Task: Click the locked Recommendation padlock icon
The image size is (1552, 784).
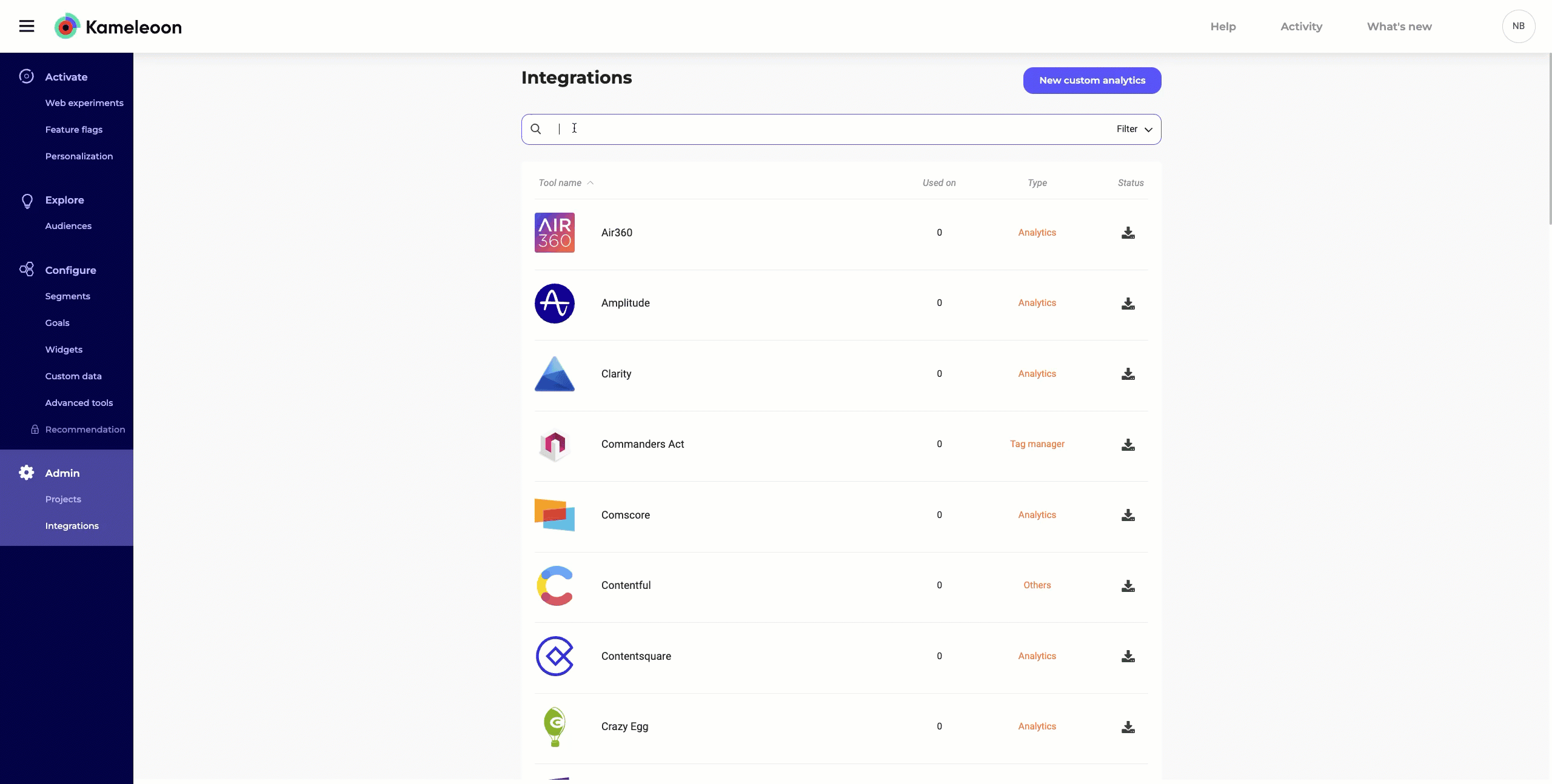Action: [x=35, y=429]
